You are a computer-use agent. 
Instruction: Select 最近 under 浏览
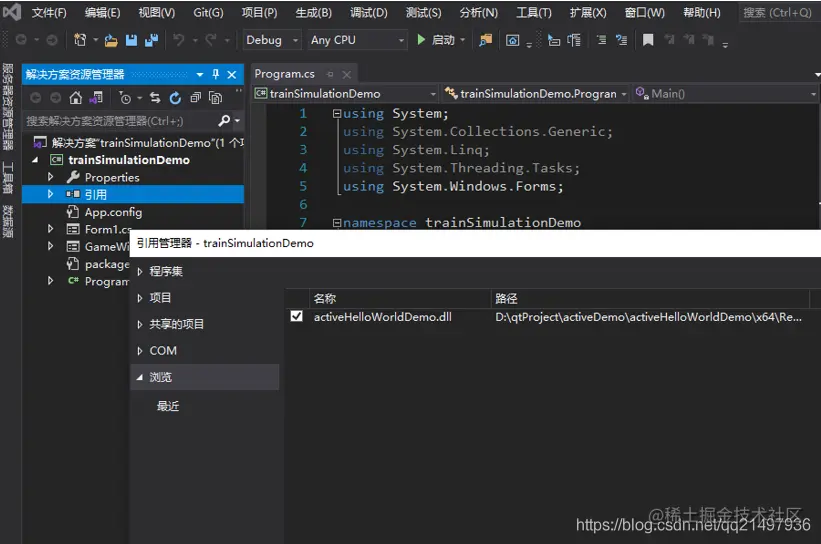[168, 406]
